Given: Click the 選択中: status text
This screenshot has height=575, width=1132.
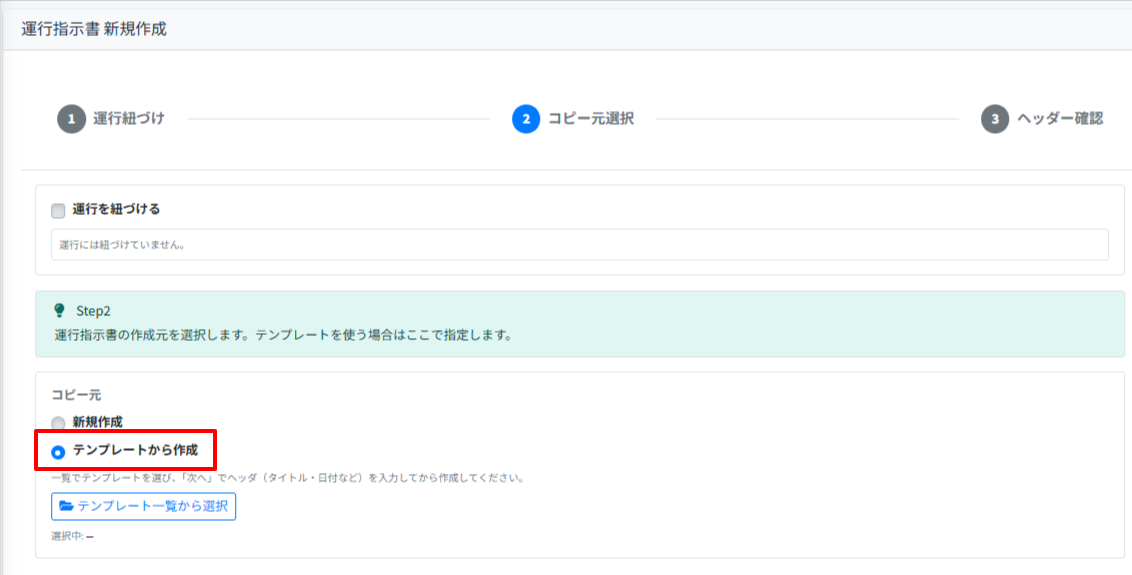Looking at the screenshot, I should click(72, 537).
